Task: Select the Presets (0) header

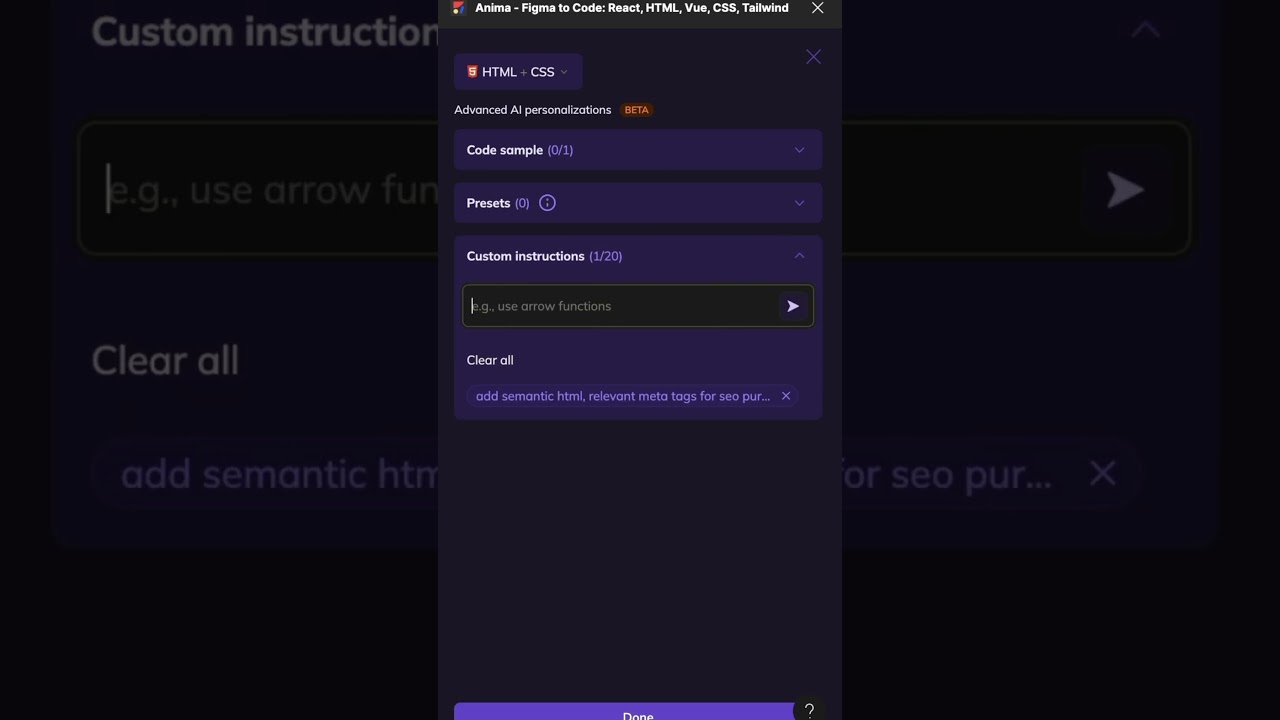Action: pos(498,203)
